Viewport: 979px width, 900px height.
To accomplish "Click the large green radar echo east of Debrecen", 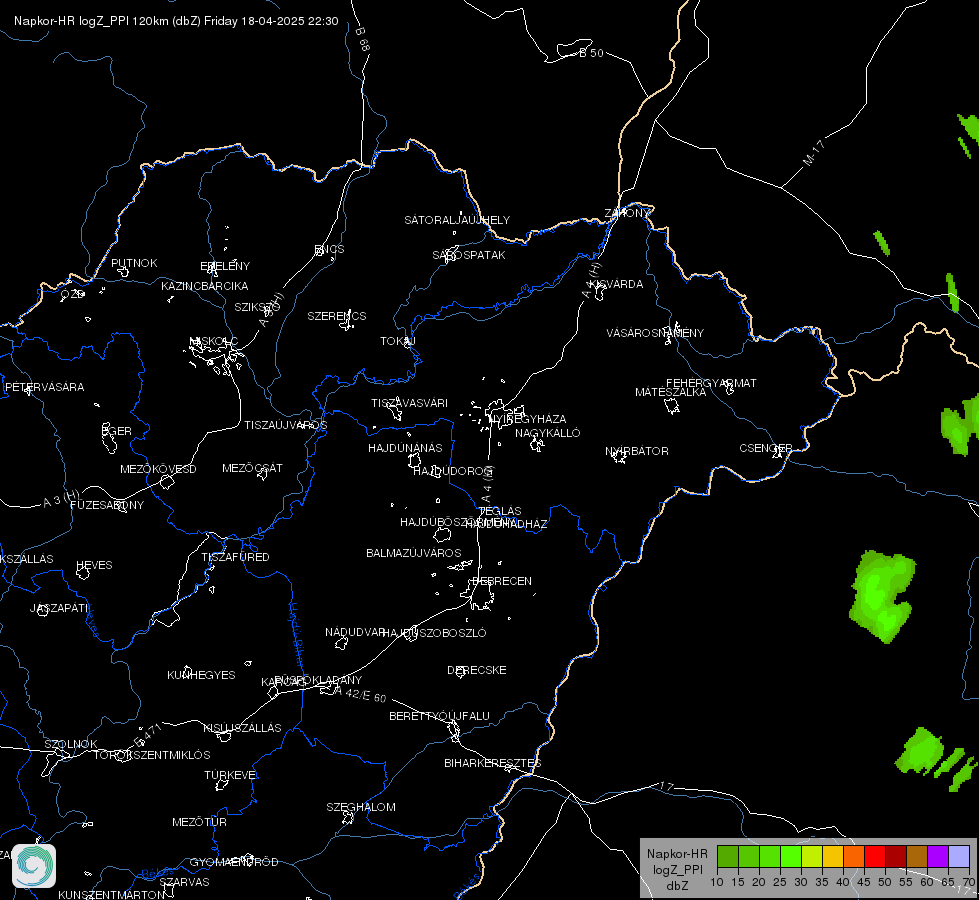I will point(881,595).
